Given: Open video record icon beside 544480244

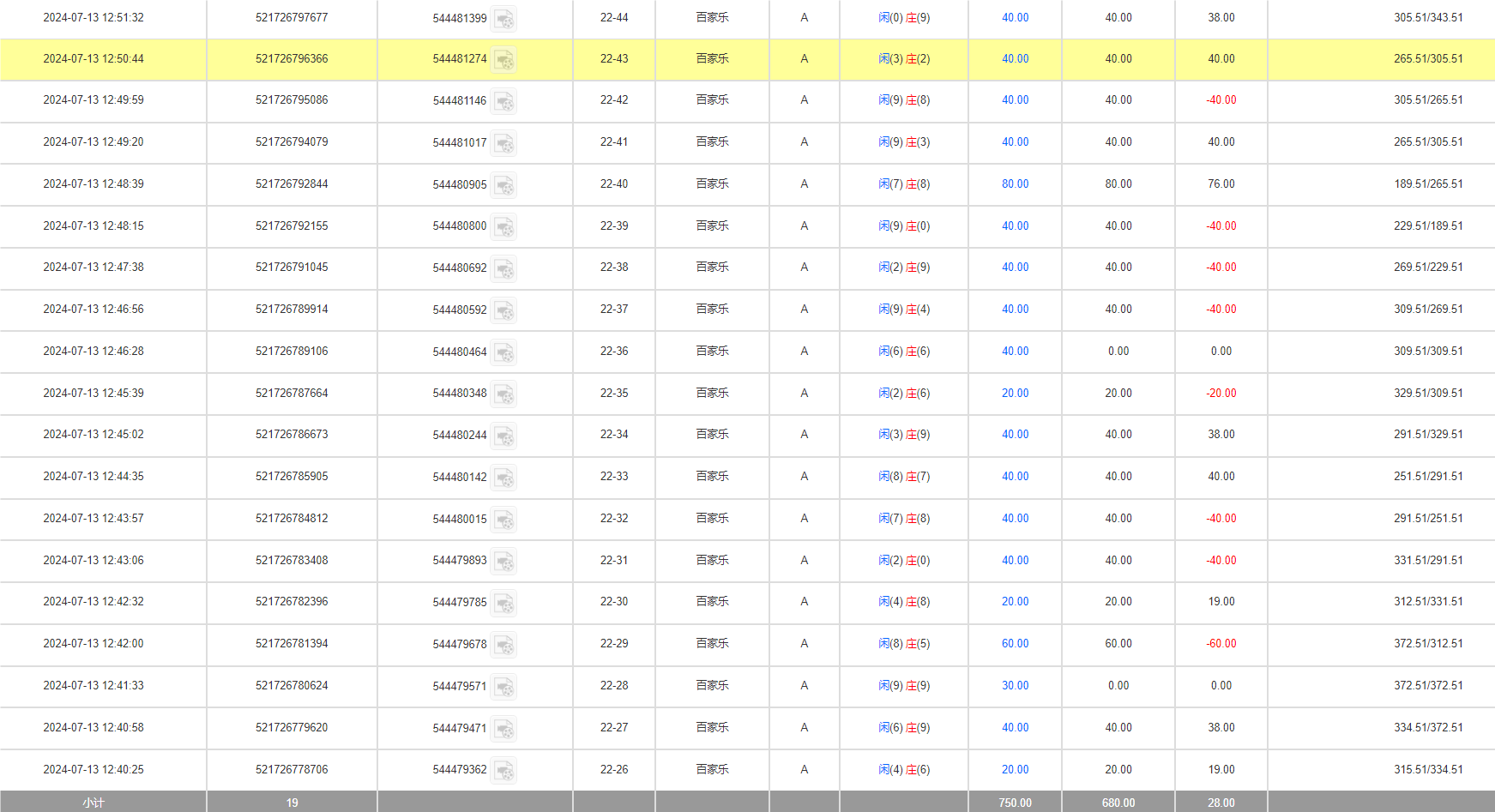Looking at the screenshot, I should [x=505, y=436].
